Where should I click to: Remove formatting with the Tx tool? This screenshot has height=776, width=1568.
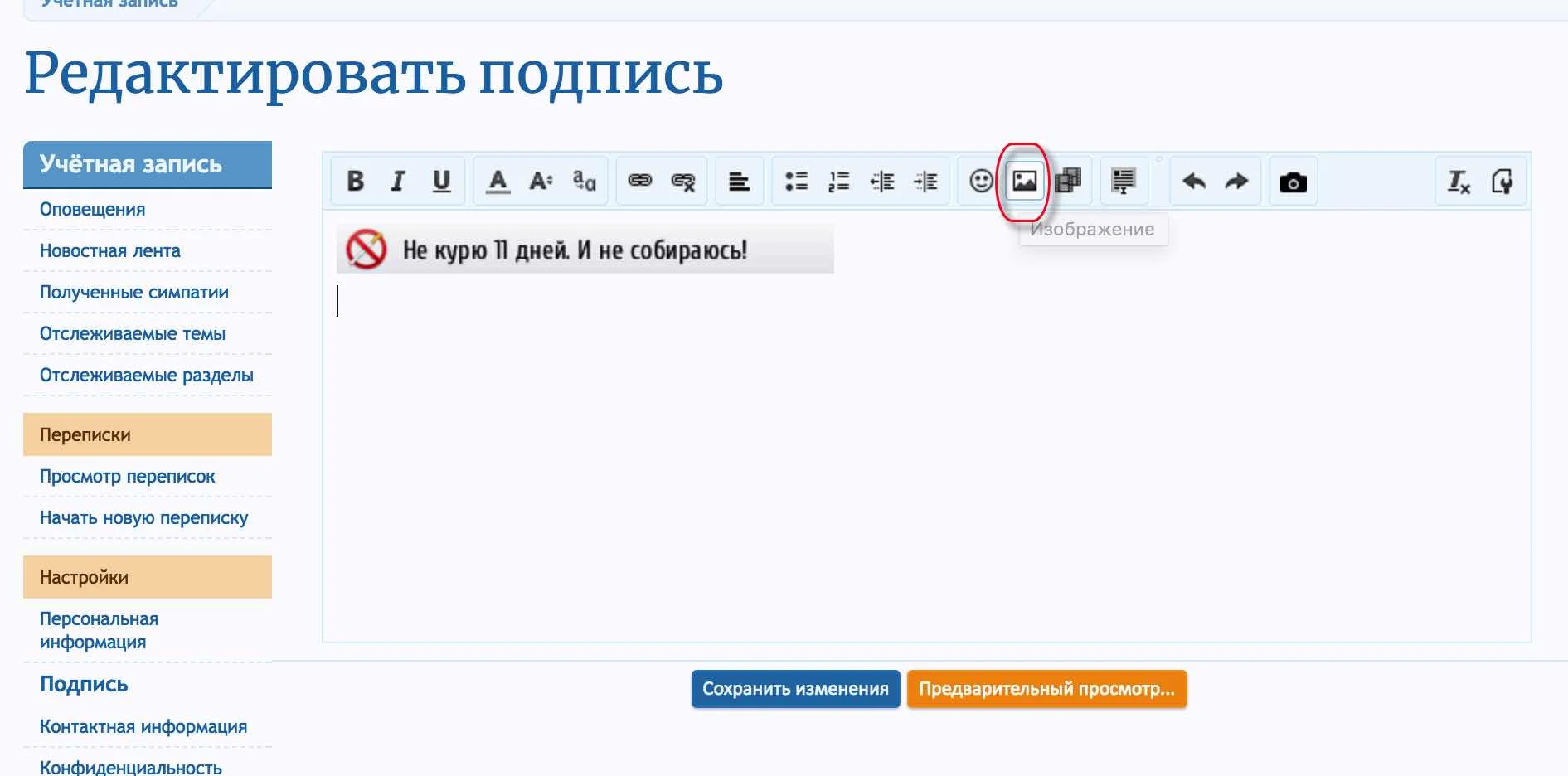(x=1459, y=181)
